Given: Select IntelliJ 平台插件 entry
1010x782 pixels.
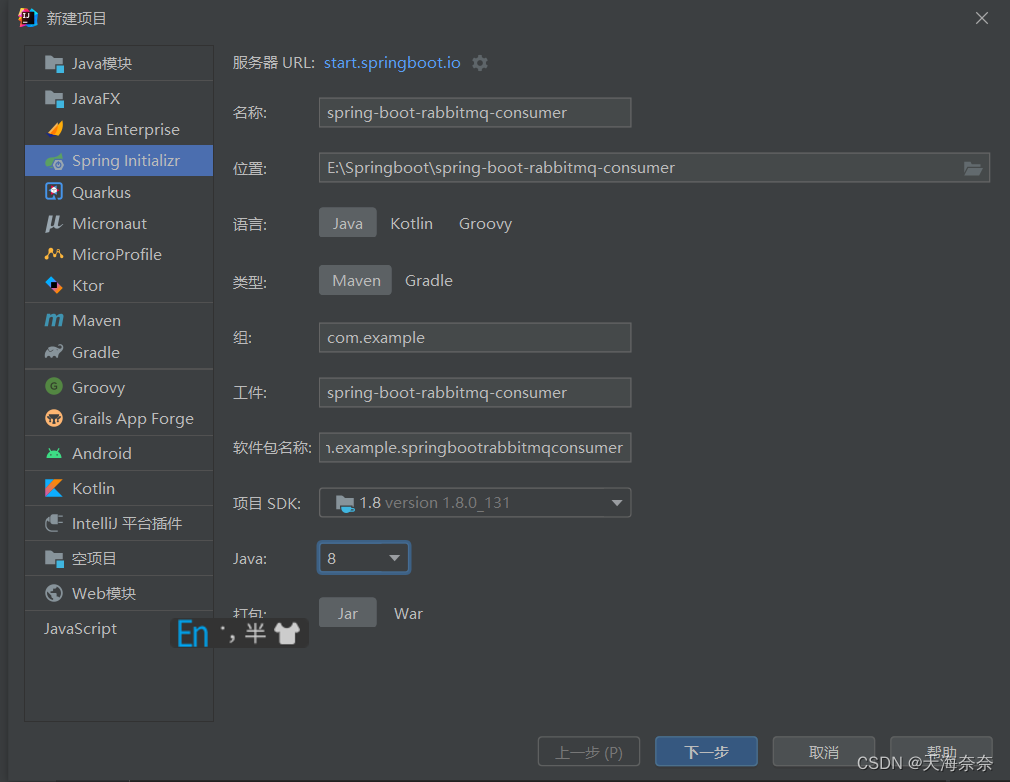Looking at the screenshot, I should tap(119, 523).
